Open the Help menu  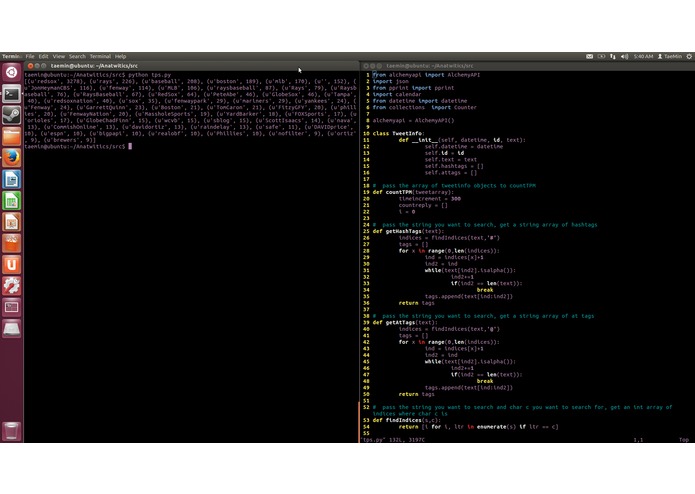tap(121, 56)
